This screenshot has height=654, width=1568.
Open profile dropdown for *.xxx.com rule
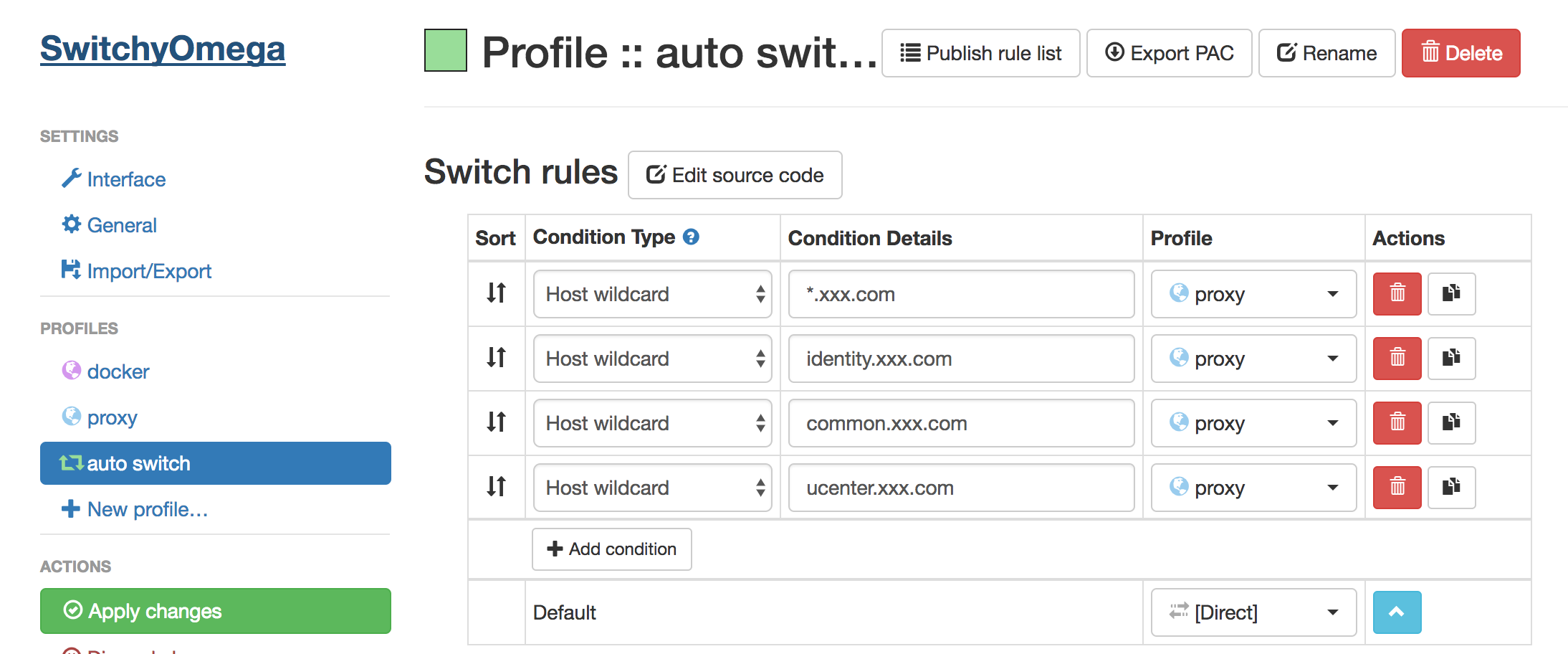click(1253, 294)
